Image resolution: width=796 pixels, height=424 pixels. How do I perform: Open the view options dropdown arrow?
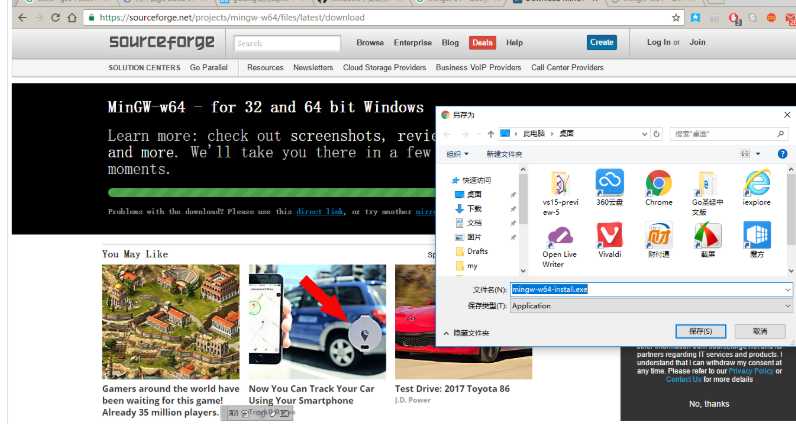tap(758, 154)
